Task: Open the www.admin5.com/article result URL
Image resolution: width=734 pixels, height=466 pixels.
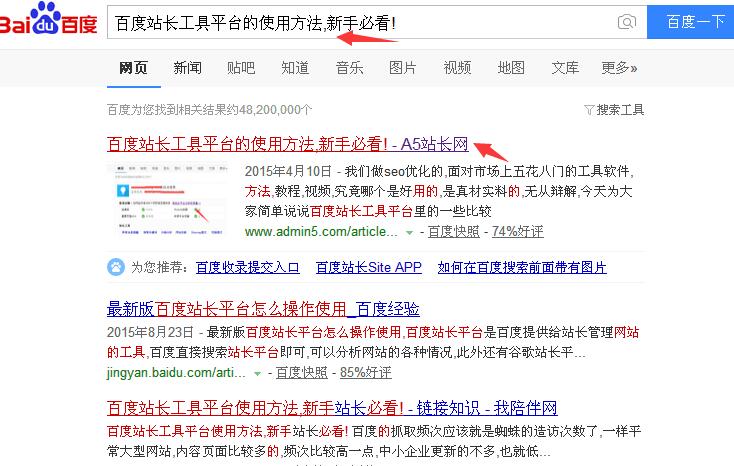Action: tap(321, 231)
